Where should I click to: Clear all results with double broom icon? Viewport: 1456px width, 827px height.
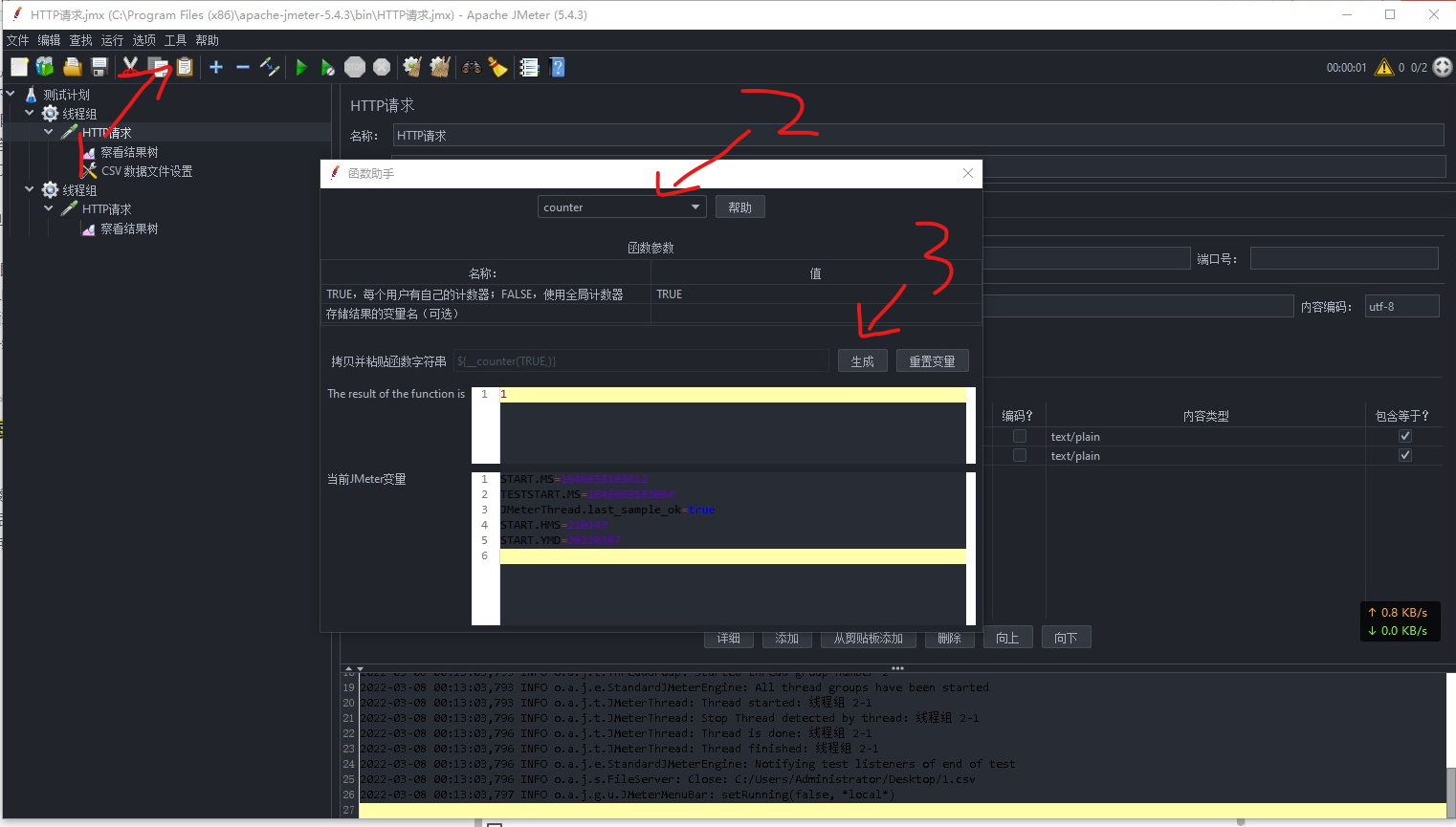(440, 67)
